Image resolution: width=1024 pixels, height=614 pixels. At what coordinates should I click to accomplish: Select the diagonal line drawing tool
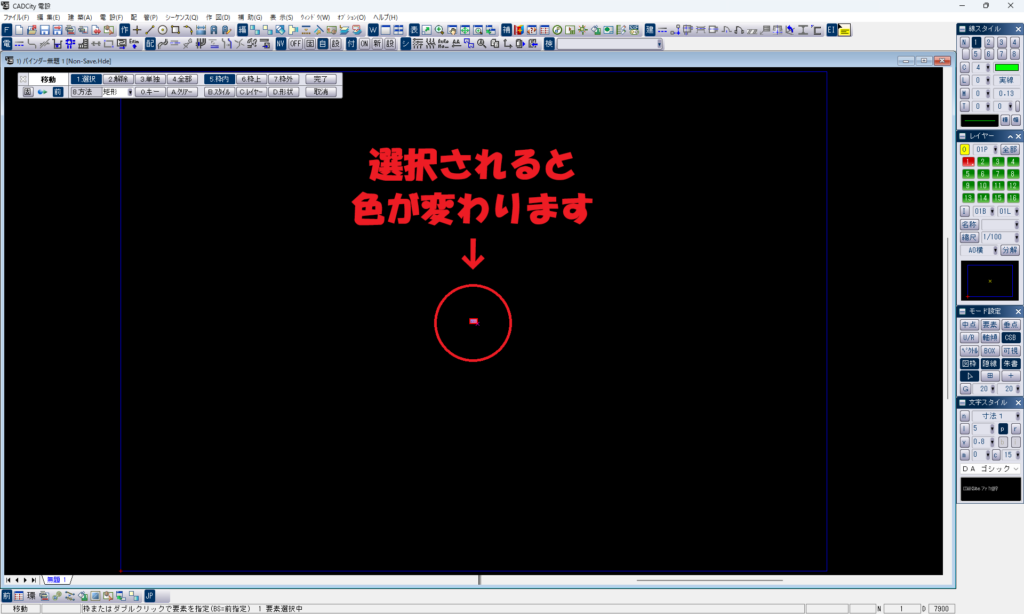[x=150, y=30]
